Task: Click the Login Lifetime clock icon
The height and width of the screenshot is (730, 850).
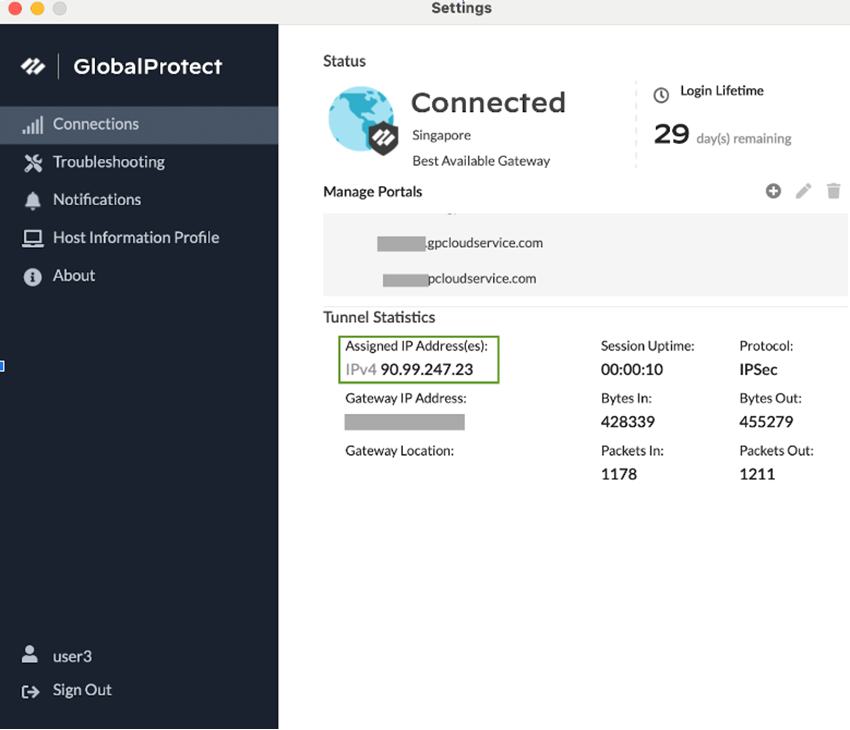Action: pyautogui.click(x=661, y=95)
